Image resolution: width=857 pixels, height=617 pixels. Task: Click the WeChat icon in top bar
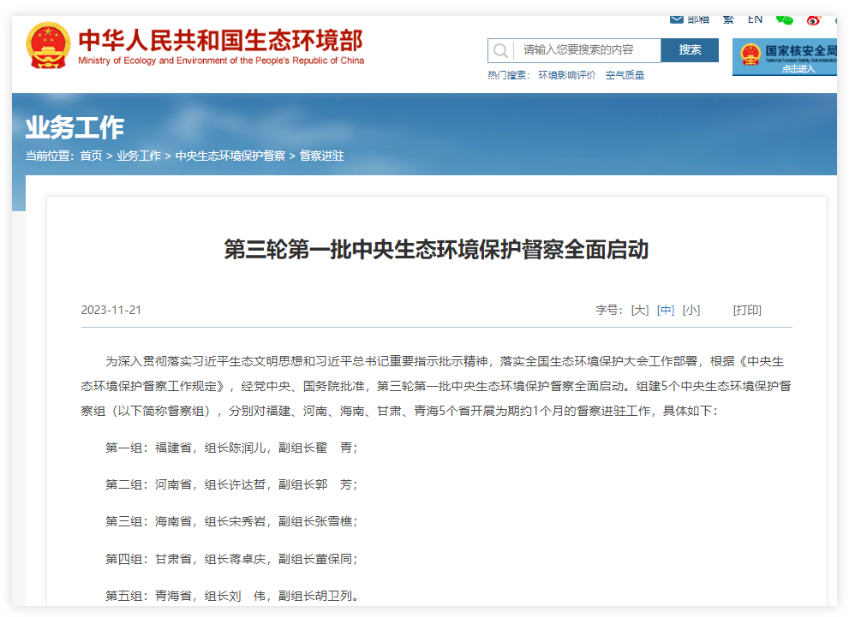pyautogui.click(x=785, y=20)
